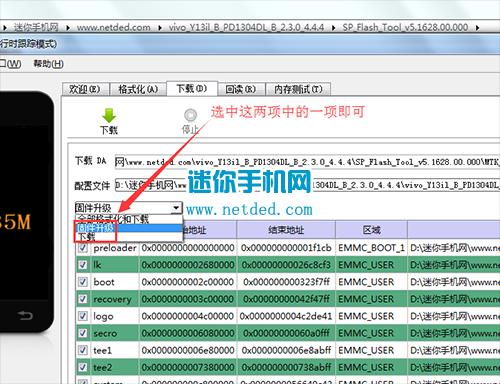Select the 下载(D) tab

coord(192,89)
